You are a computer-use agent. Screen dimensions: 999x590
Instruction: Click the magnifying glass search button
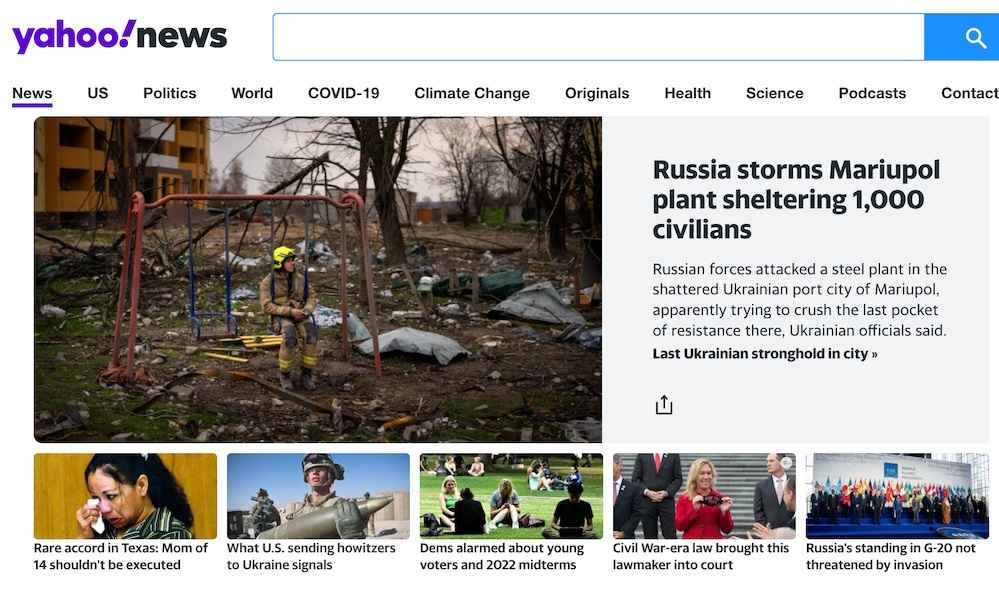click(x=962, y=37)
